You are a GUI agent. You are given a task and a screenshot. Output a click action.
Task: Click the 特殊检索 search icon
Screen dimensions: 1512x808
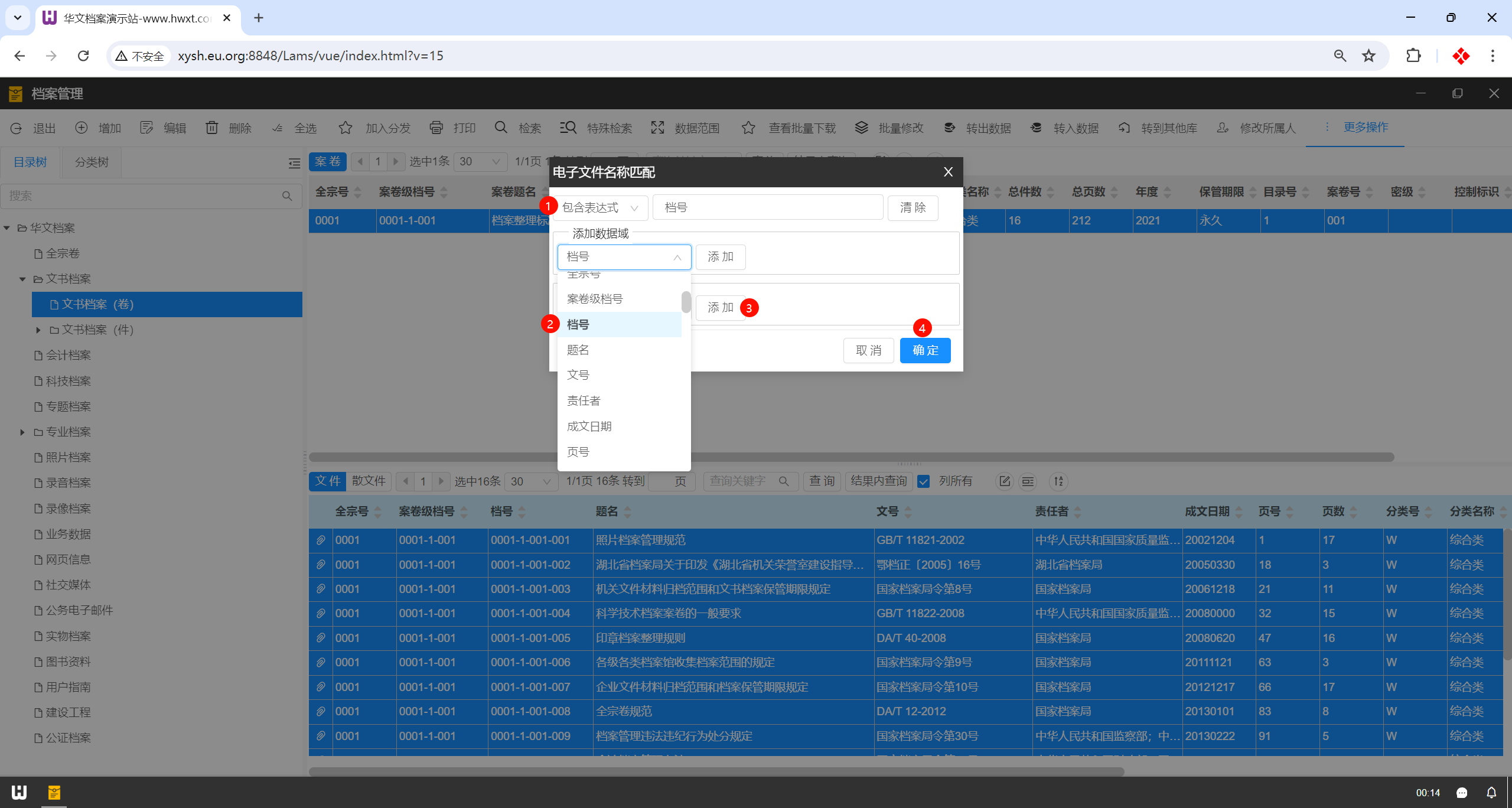(x=568, y=128)
